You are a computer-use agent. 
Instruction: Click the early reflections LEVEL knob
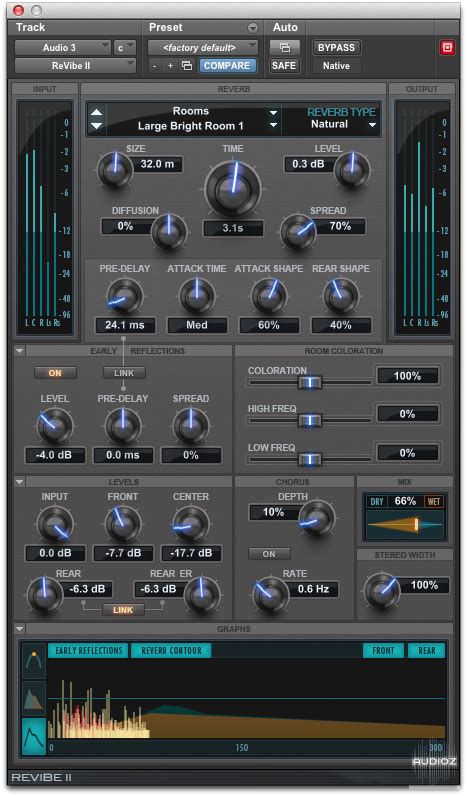coord(54,426)
